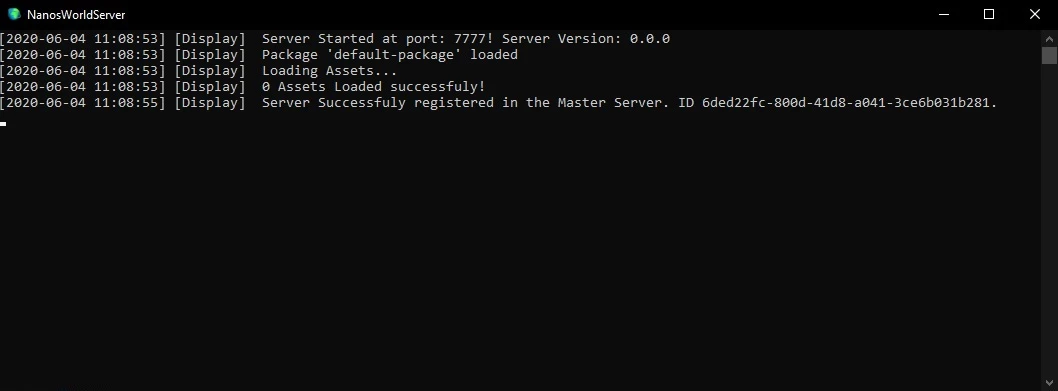Image resolution: width=1058 pixels, height=391 pixels.
Task: Click the scrollbar up arrow
Action: pos(1049,38)
